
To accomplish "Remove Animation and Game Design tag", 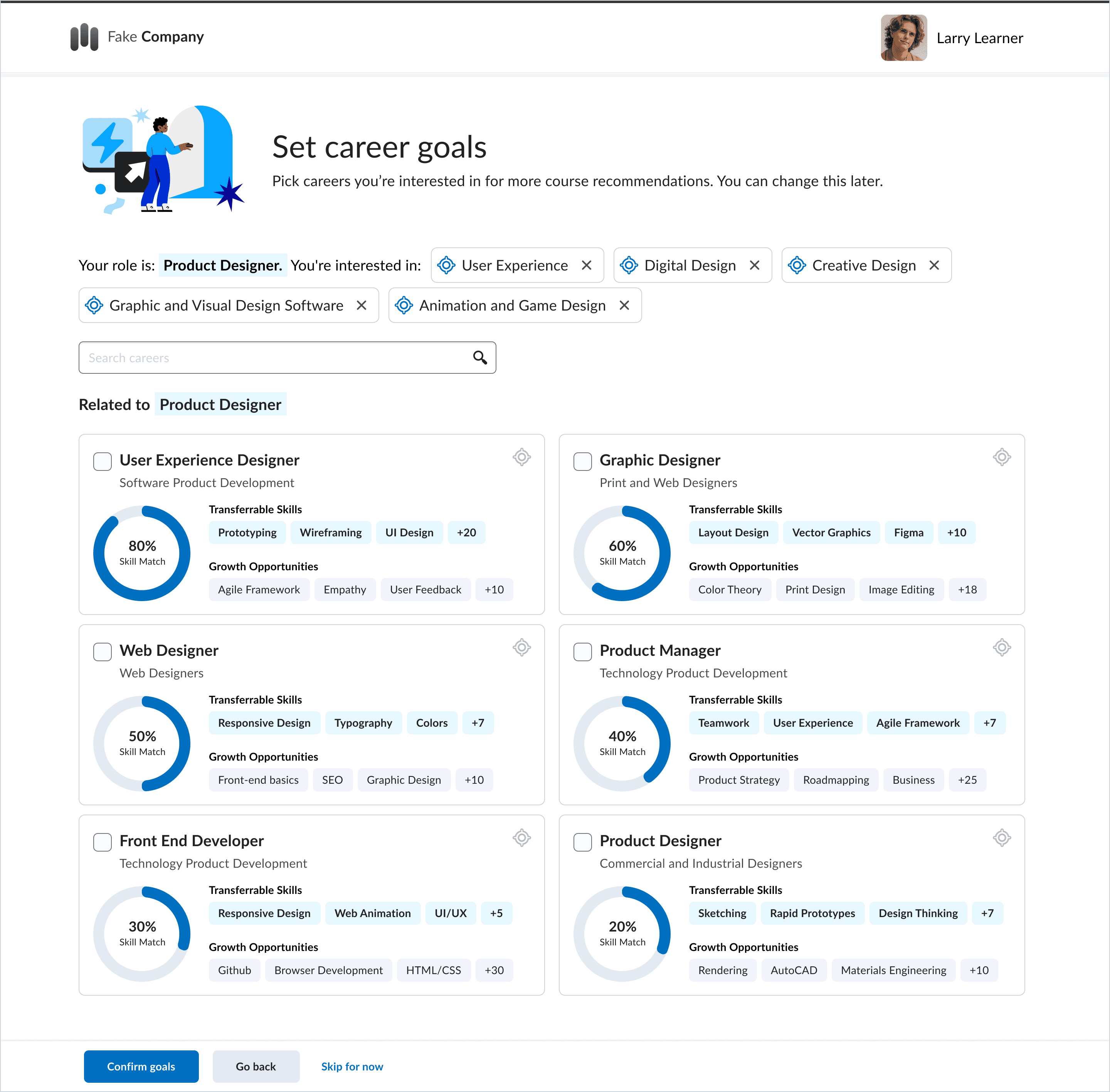I will pyautogui.click(x=624, y=305).
